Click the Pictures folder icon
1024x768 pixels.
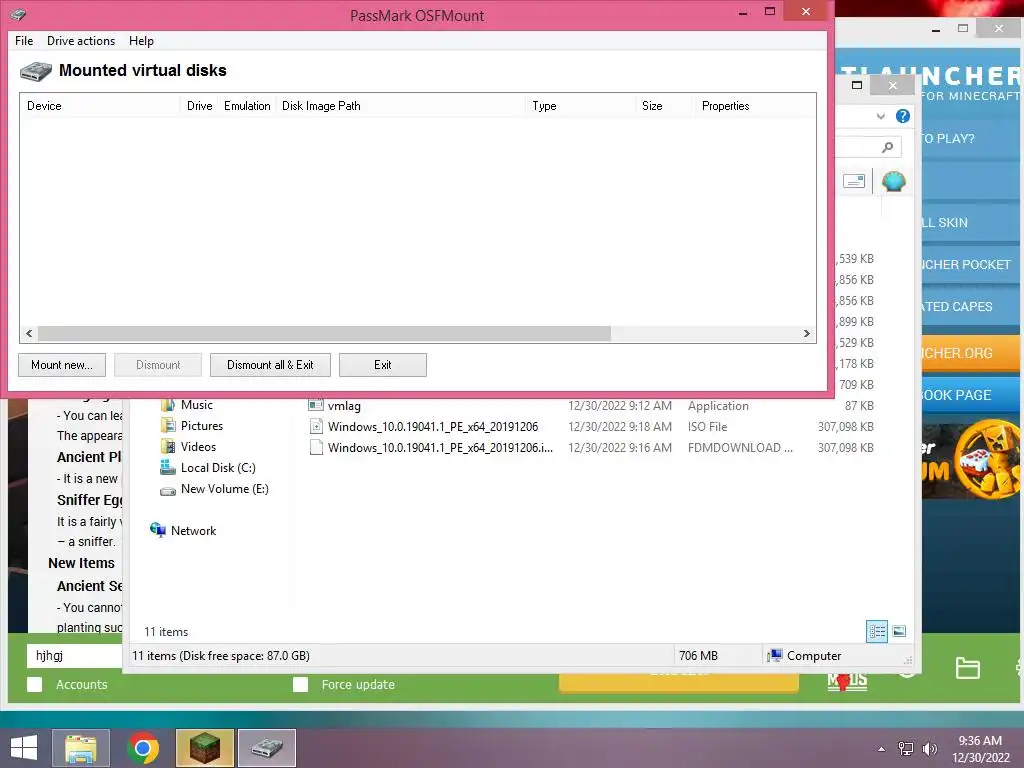tap(168, 426)
